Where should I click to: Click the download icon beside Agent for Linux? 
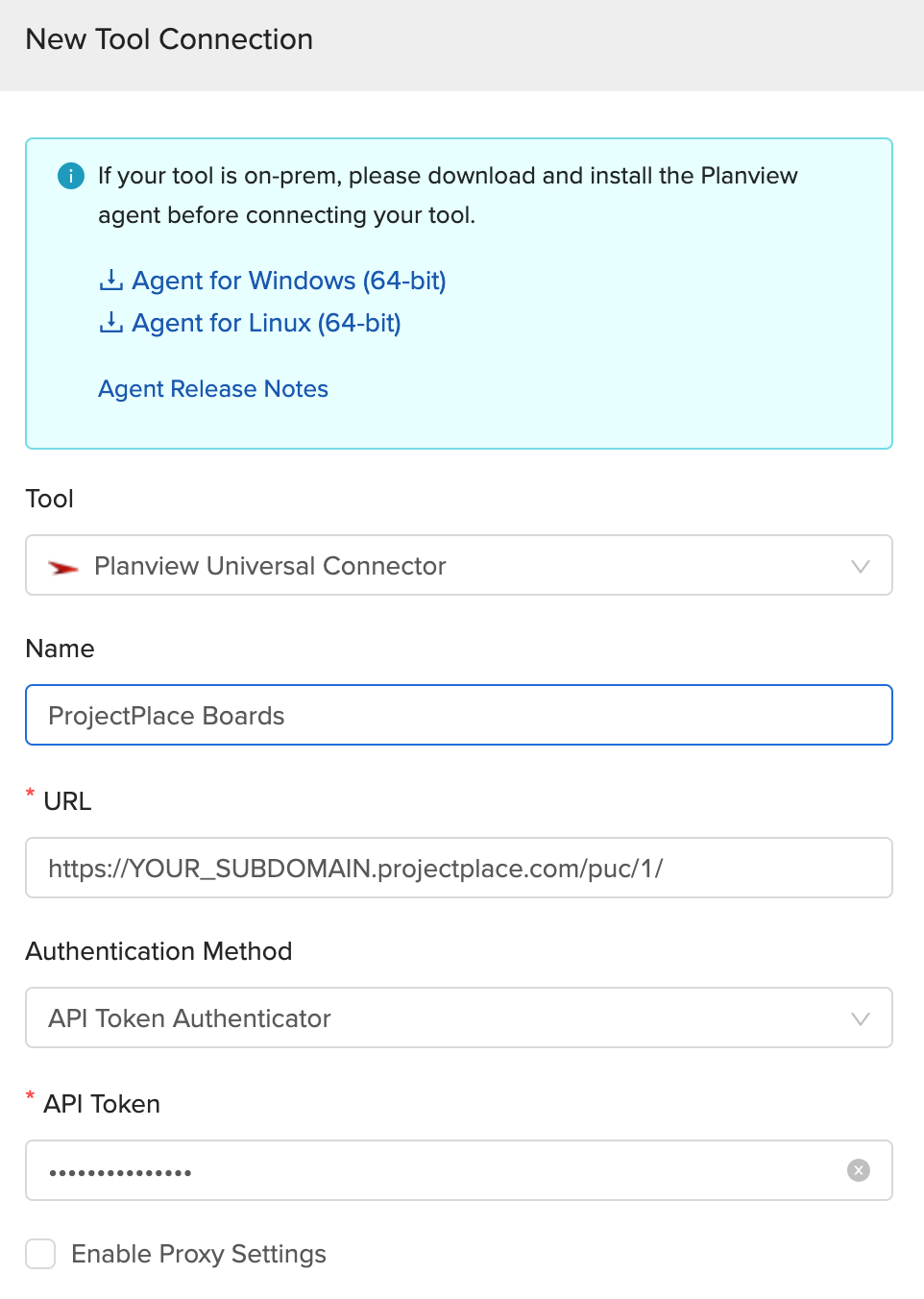pos(110,323)
